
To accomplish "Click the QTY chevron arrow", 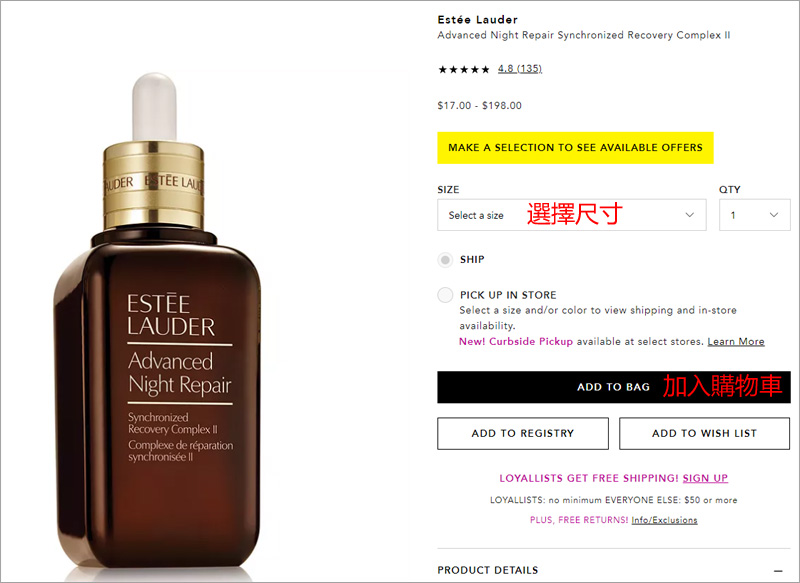I will coord(773,215).
